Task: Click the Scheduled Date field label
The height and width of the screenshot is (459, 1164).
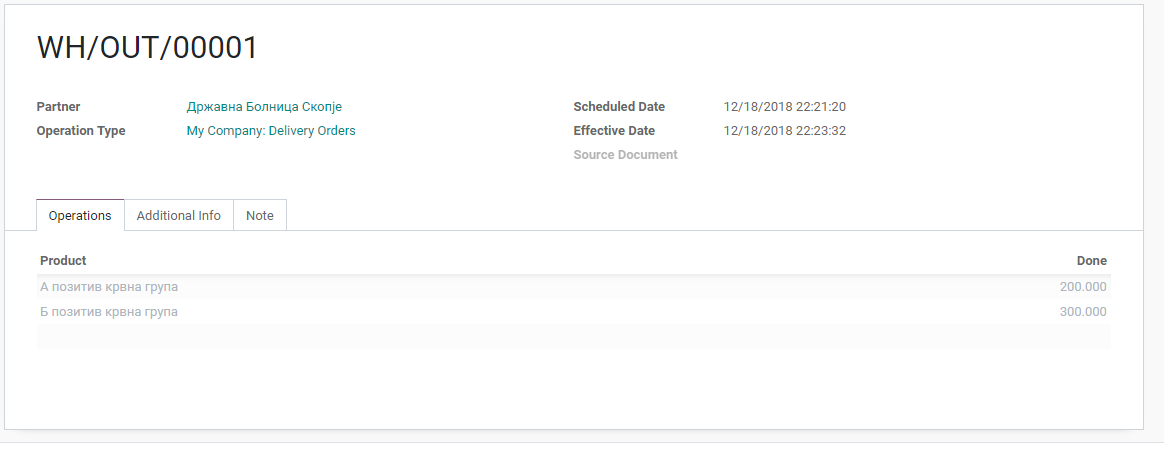Action: [619, 107]
